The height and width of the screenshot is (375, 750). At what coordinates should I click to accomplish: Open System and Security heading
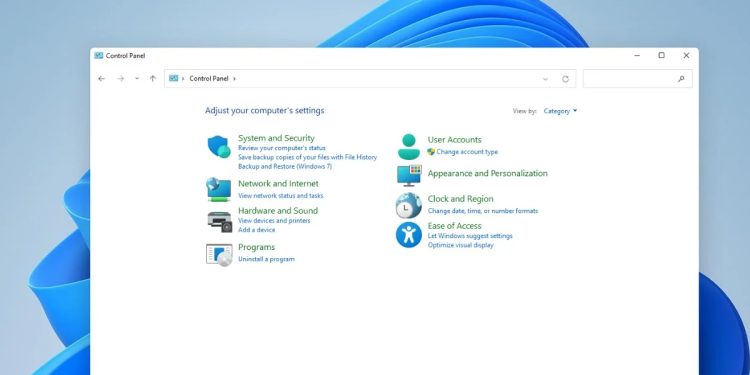tap(276, 138)
